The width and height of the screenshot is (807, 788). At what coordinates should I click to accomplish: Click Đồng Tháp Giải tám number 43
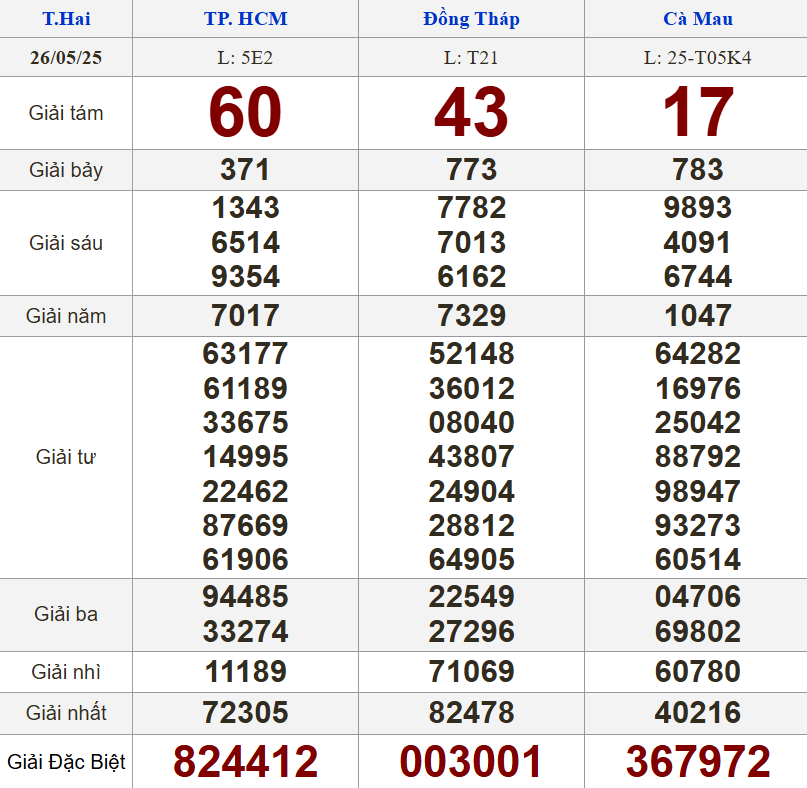pyautogui.click(x=471, y=113)
